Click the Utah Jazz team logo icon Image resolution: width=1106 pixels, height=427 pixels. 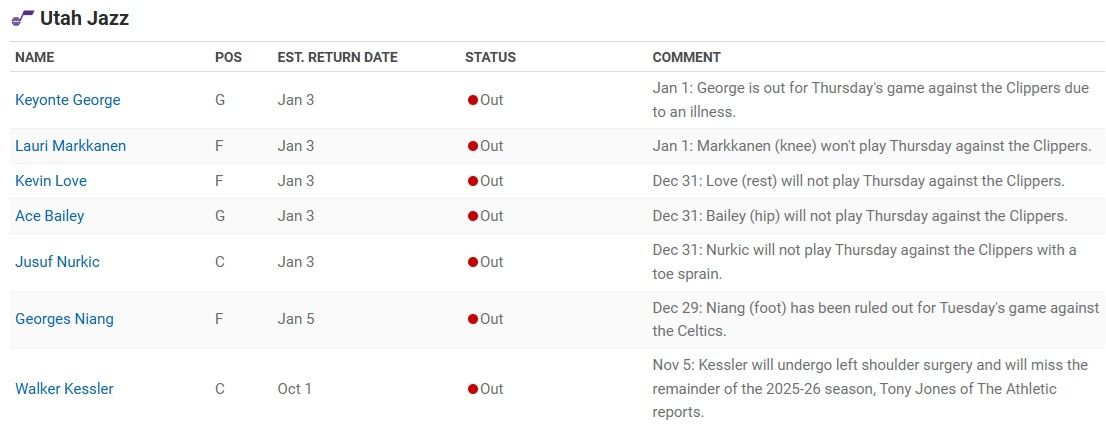click(x=23, y=19)
